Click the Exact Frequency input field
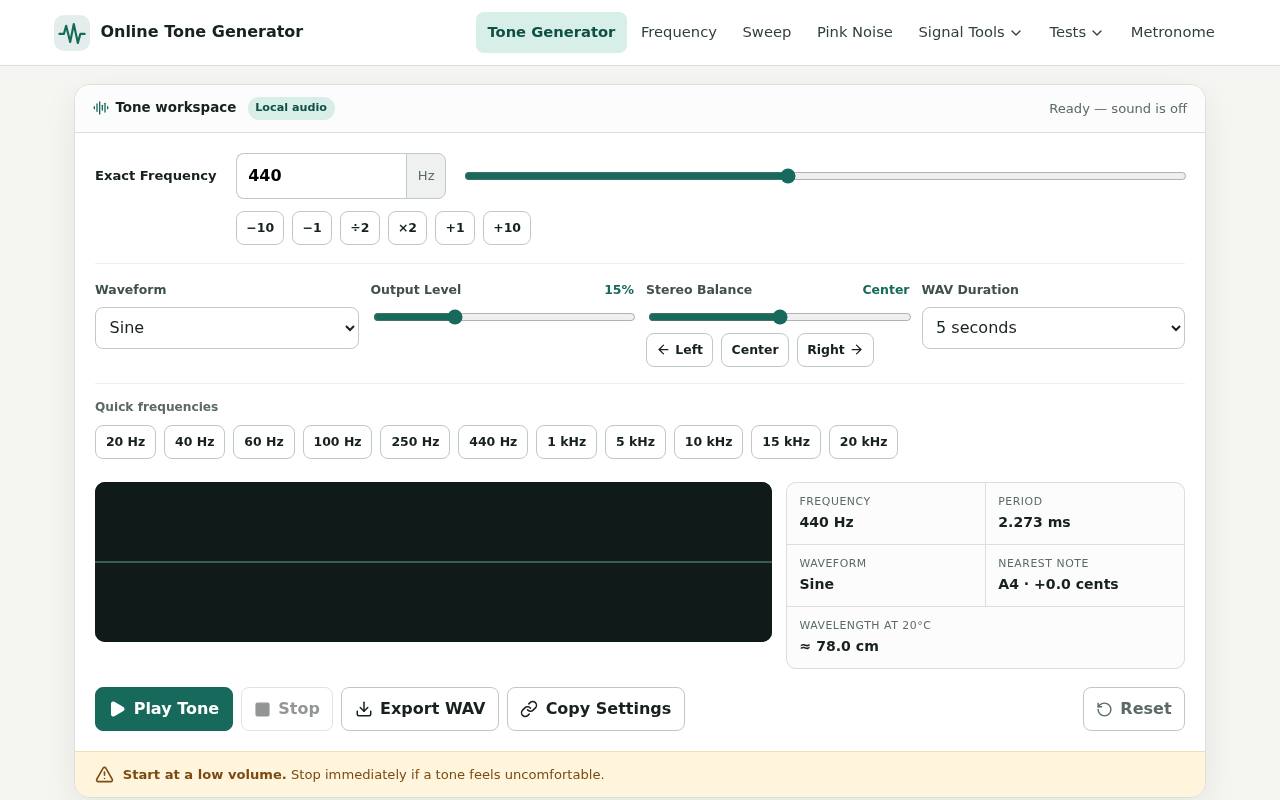1280x800 pixels. (x=321, y=176)
